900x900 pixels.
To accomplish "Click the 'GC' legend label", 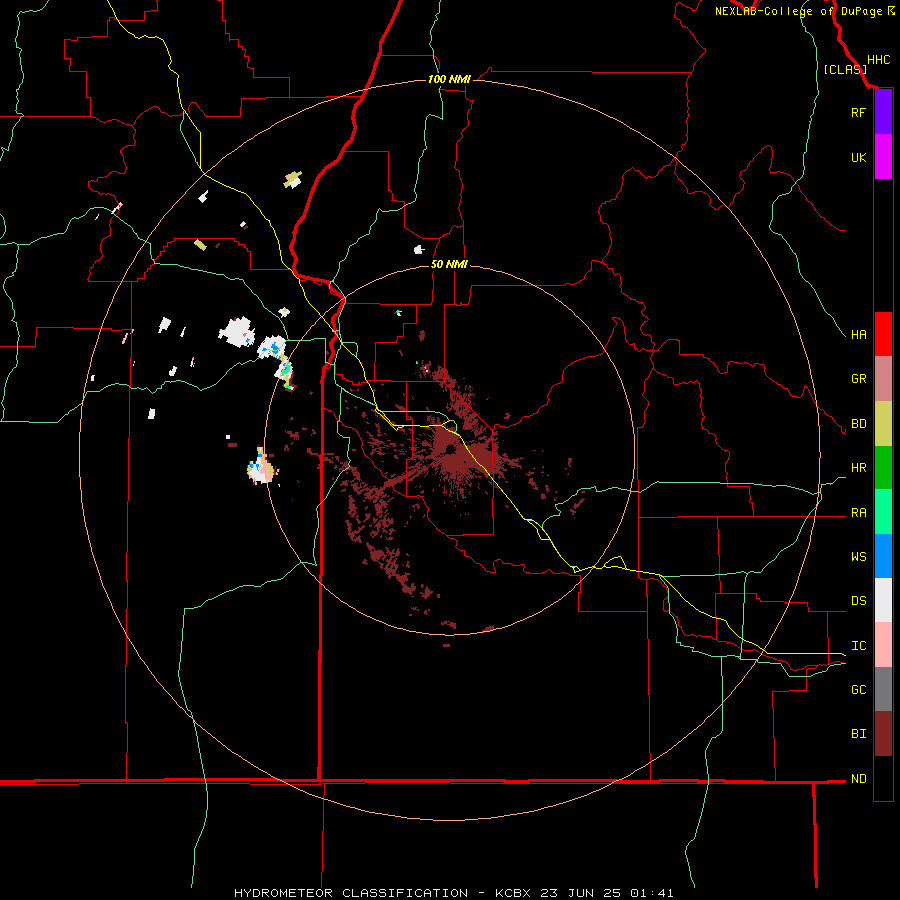I will (x=858, y=689).
